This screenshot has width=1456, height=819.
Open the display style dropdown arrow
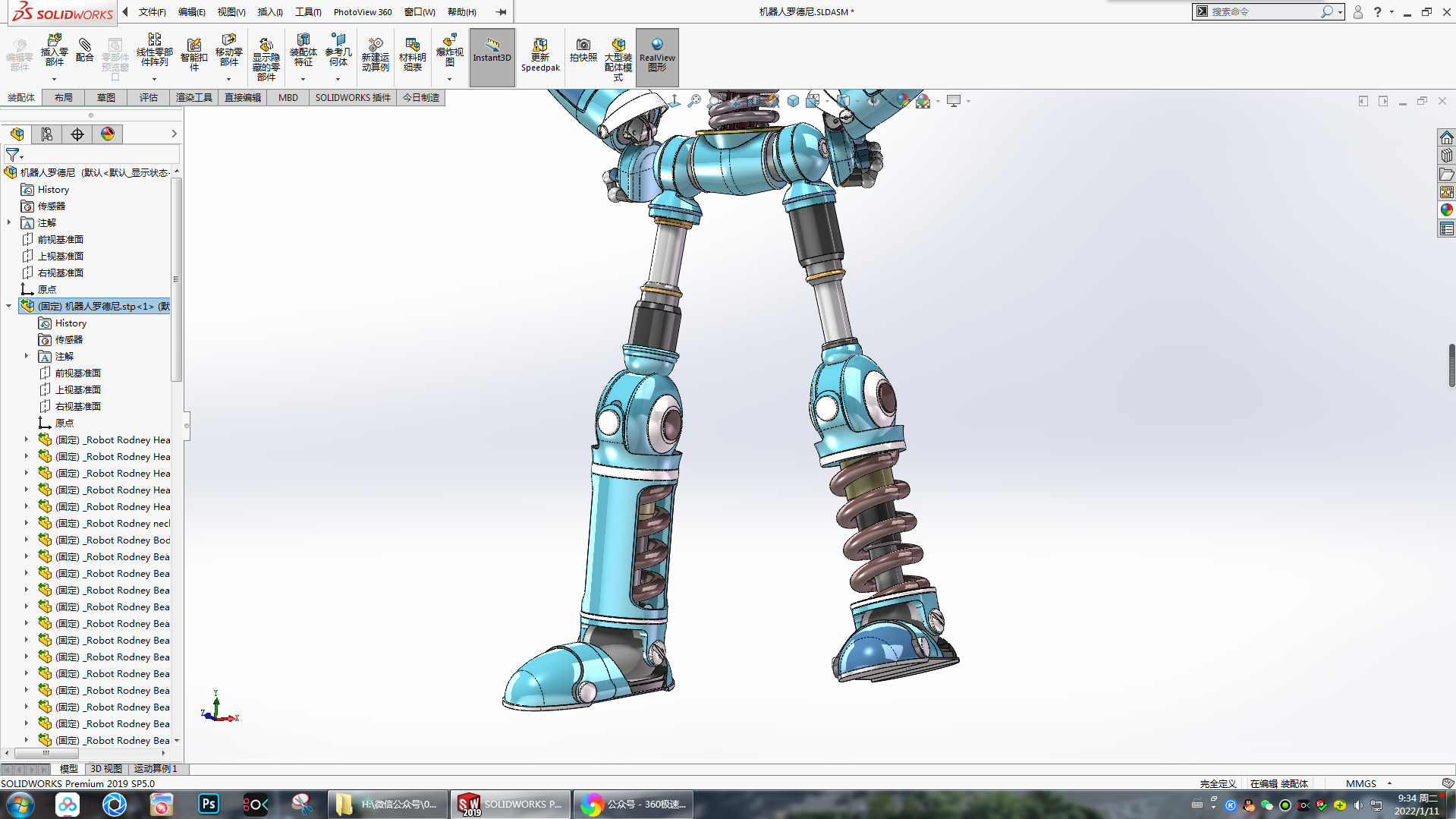click(858, 101)
